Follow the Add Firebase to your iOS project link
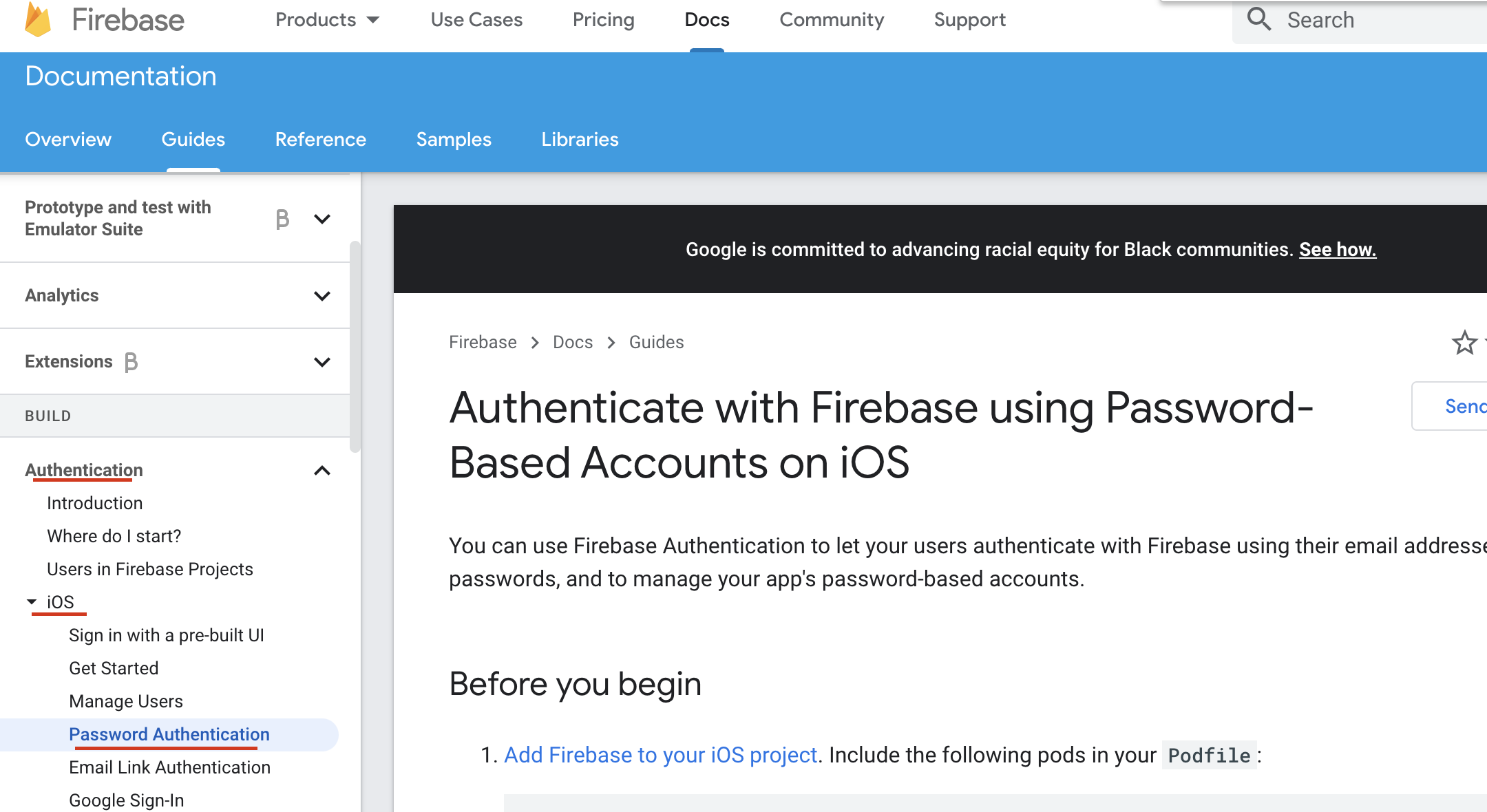Screen dimensions: 1487x812 (x=661, y=755)
